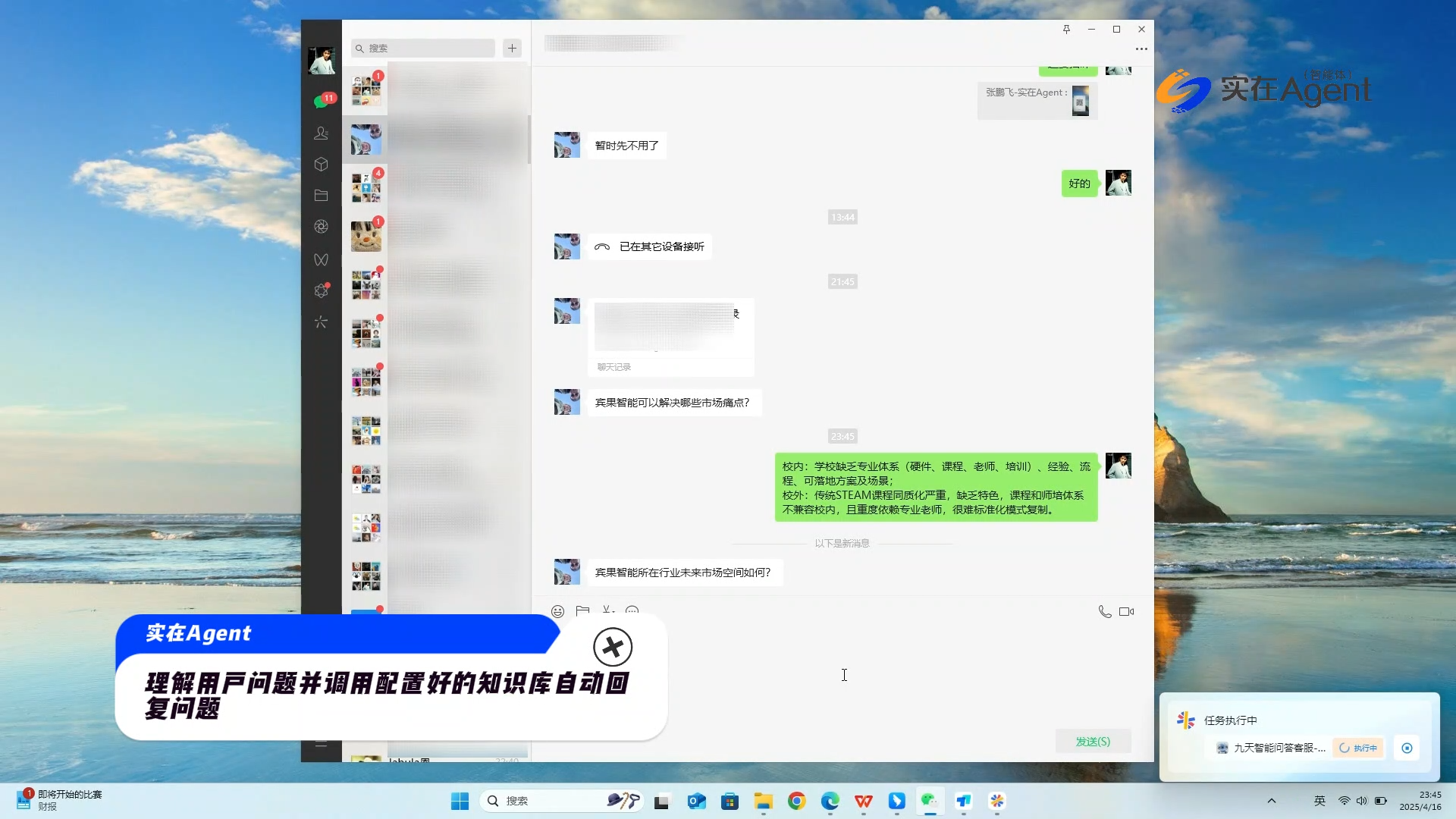The width and height of the screenshot is (1456, 819).
Task: Open Chat Files folder icon in sidebar
Action: point(321,195)
